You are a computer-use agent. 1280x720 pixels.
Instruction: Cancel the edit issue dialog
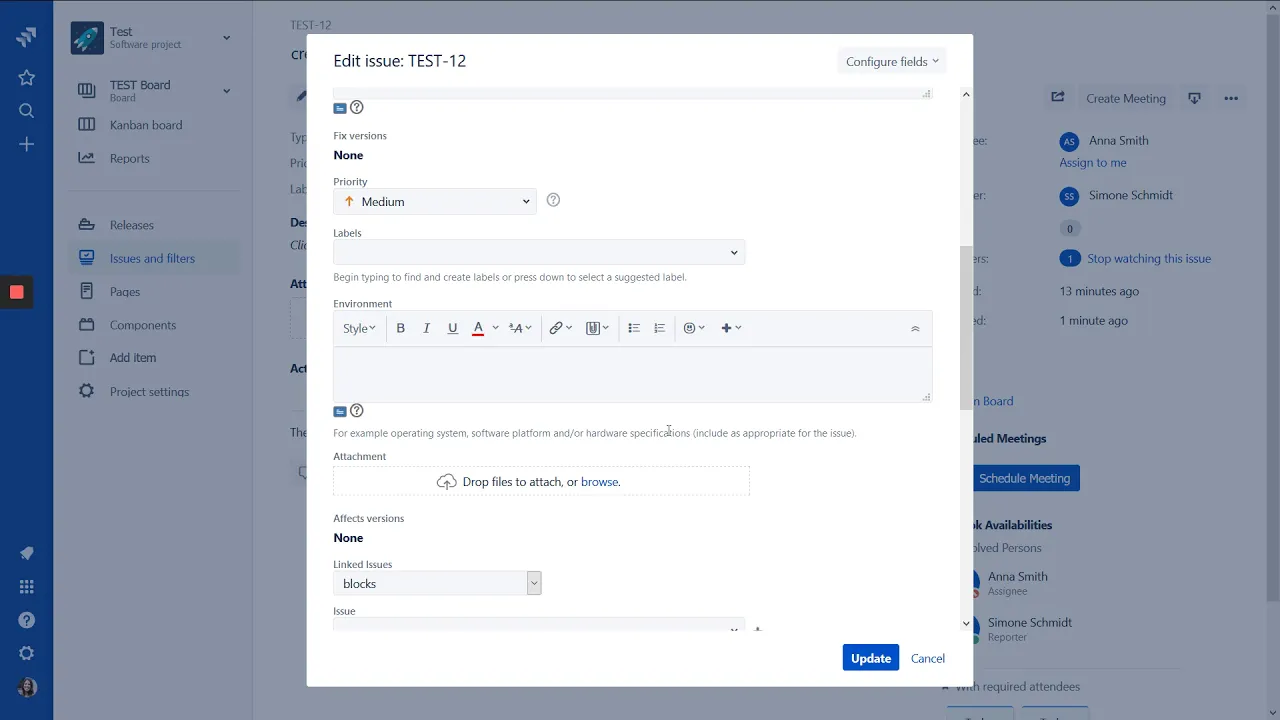point(928,658)
